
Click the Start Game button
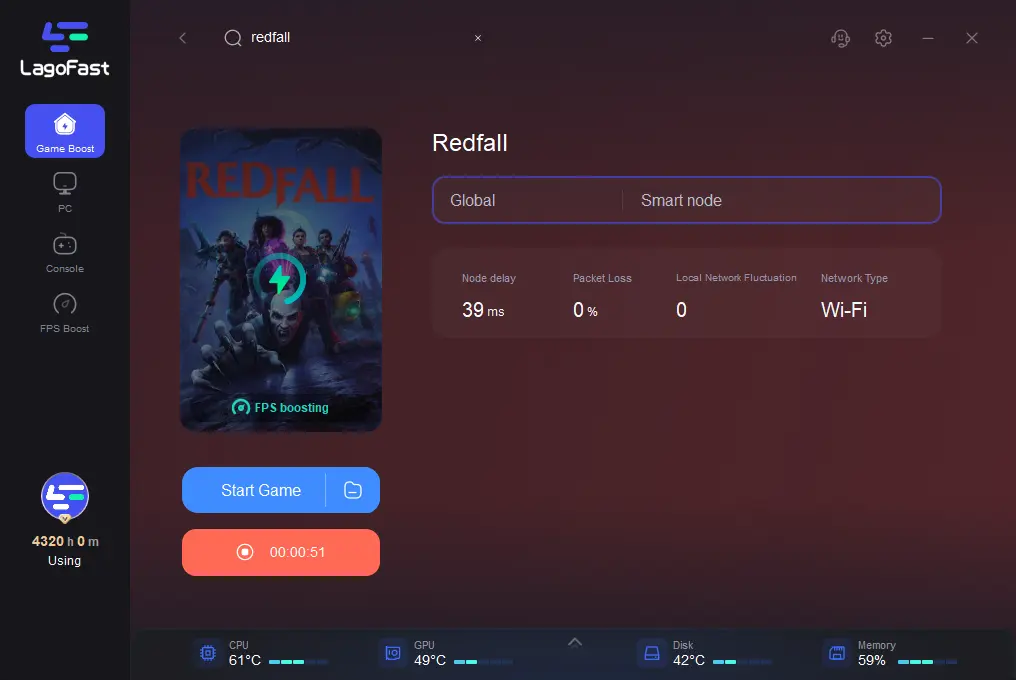260,490
